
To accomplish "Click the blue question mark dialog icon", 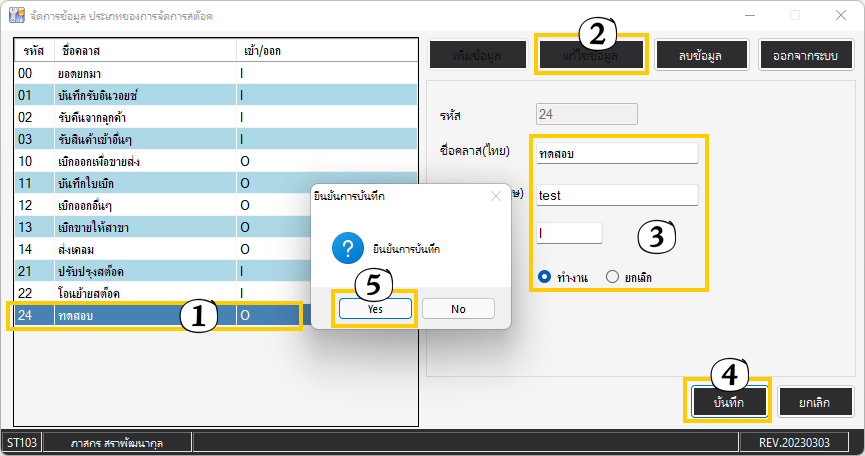I will click(344, 247).
